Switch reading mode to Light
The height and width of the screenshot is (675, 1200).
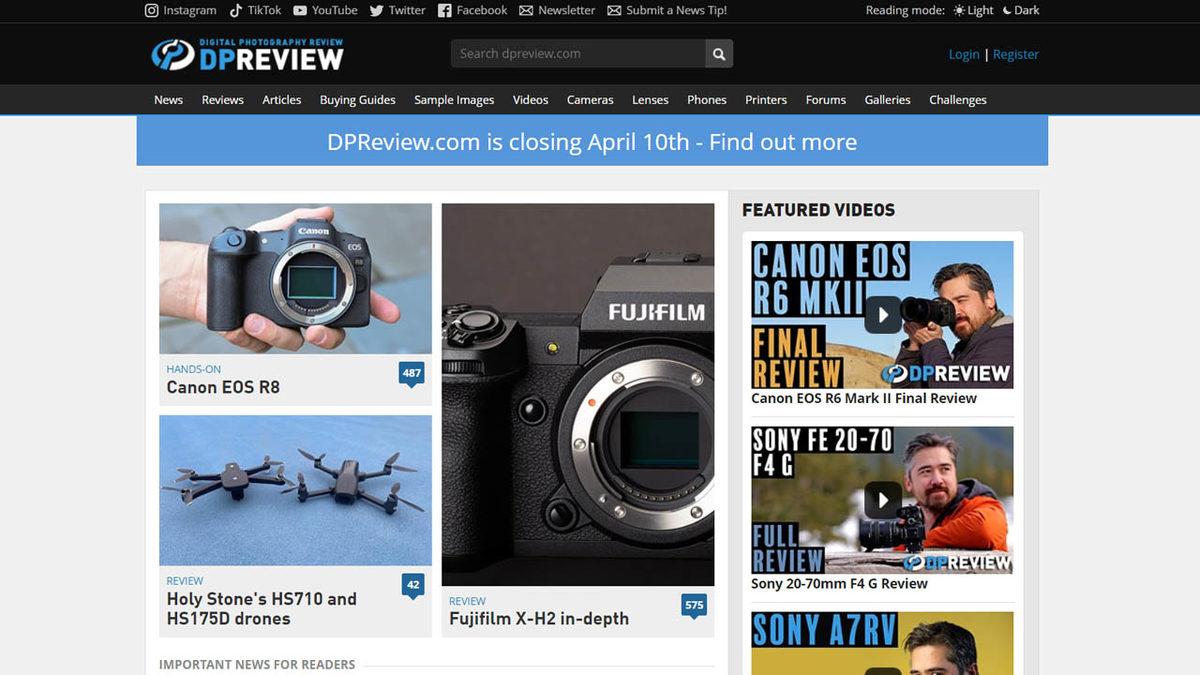(x=973, y=10)
